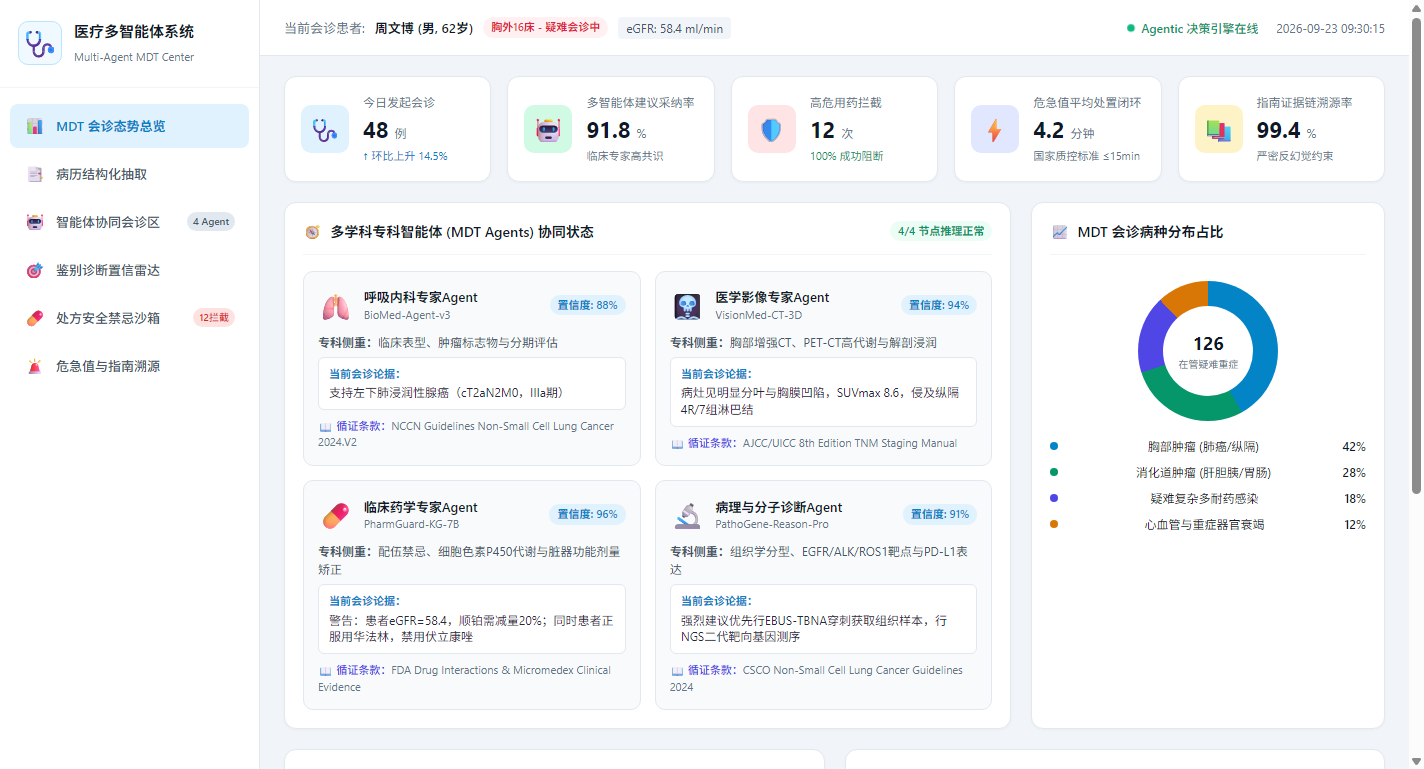Click the blue segment of the donut chart
This screenshot has width=1424, height=769.
1262,335
